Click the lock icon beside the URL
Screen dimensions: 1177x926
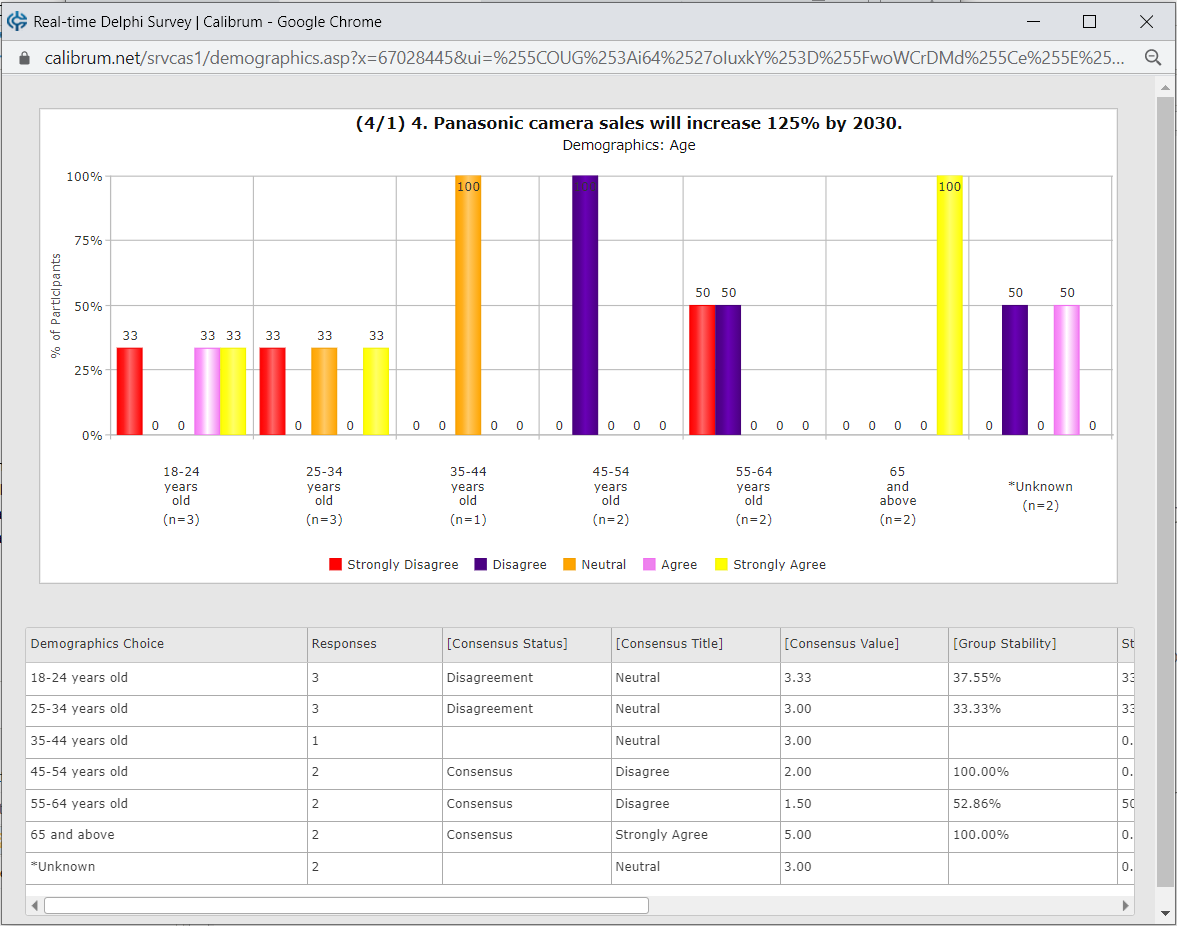[x=26, y=58]
